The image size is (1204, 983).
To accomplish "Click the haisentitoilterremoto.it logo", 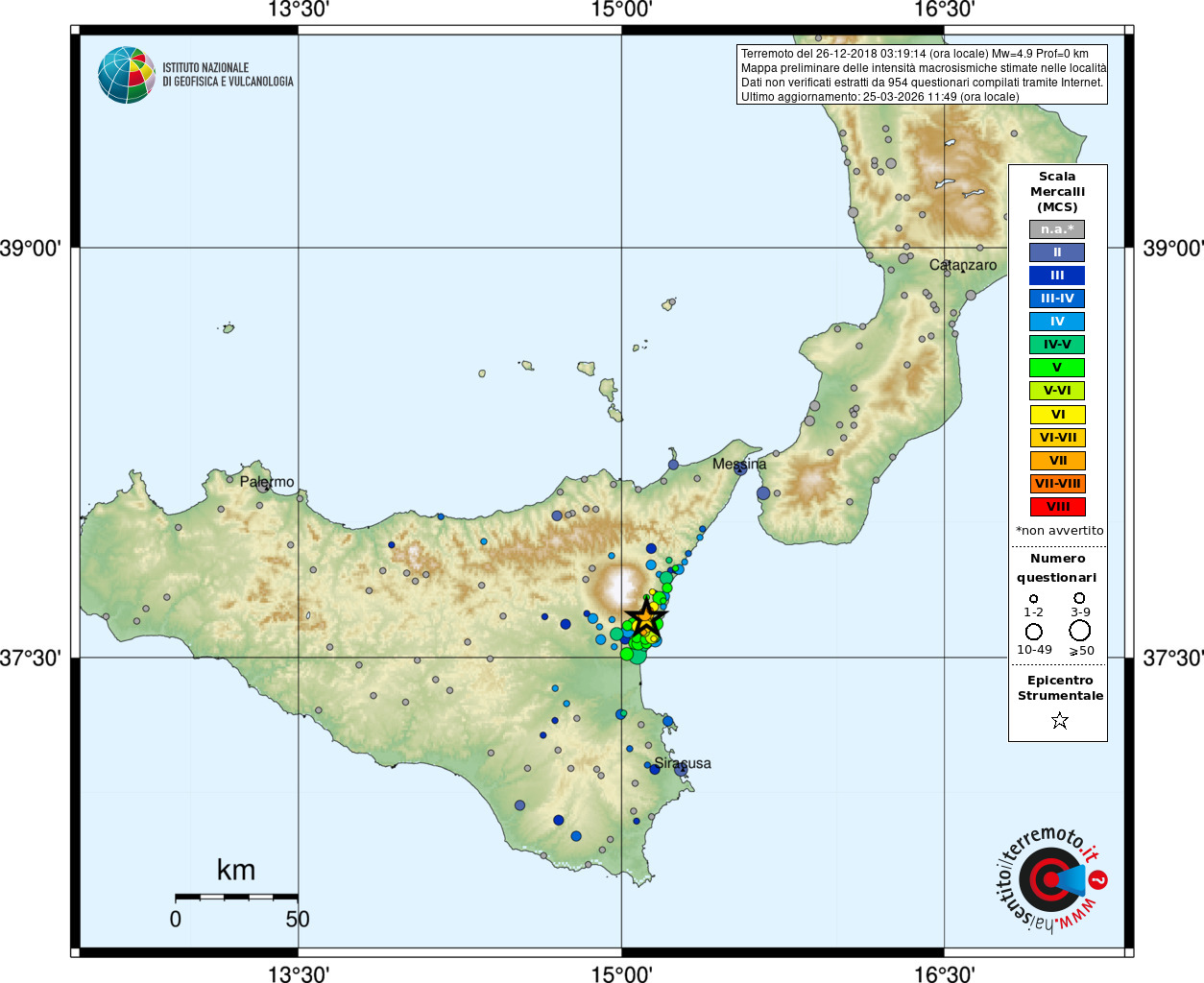I will point(1050,879).
